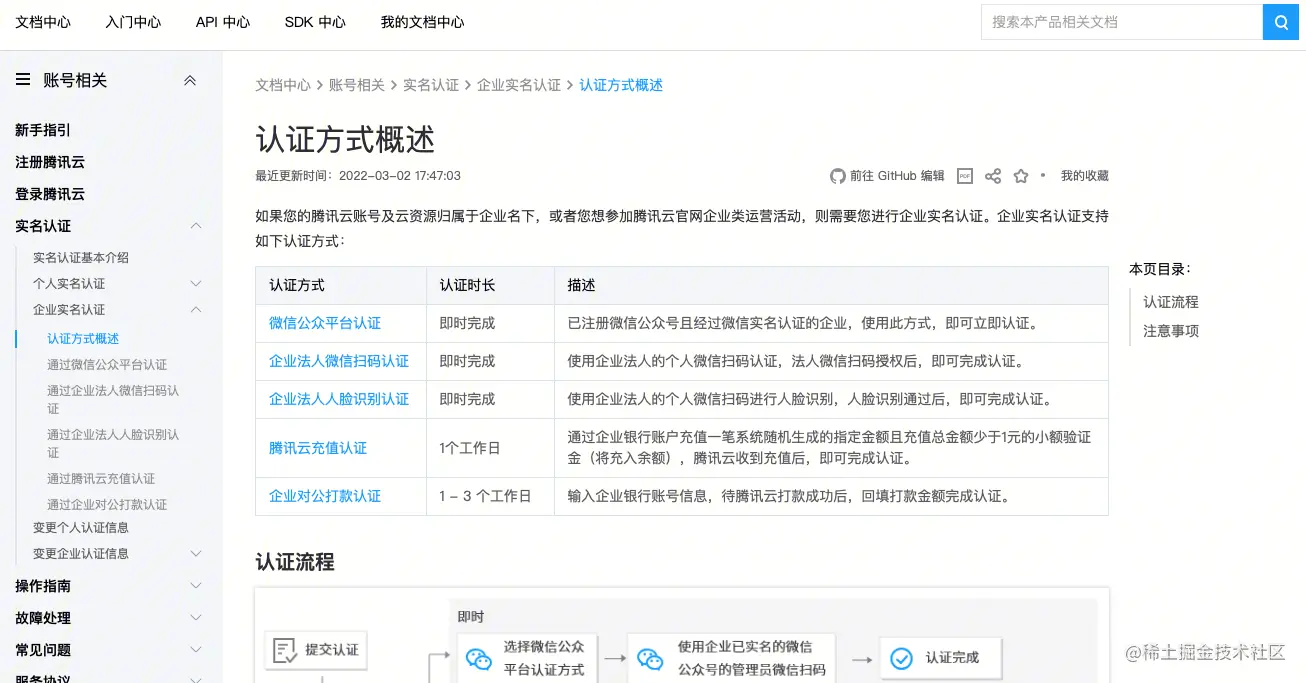Viewport: 1306px width, 683px height.
Task: Click the 认证流程 flowchart image
Action: [x=682, y=635]
